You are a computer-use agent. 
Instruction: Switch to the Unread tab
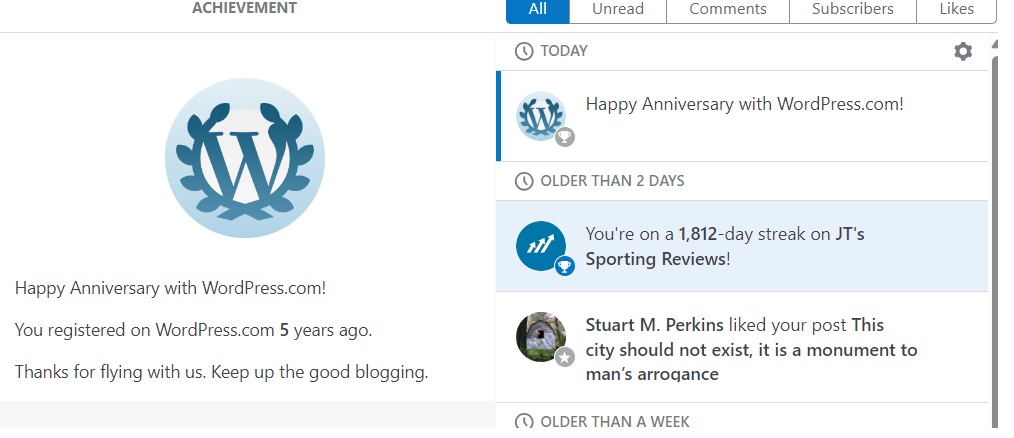pos(617,9)
